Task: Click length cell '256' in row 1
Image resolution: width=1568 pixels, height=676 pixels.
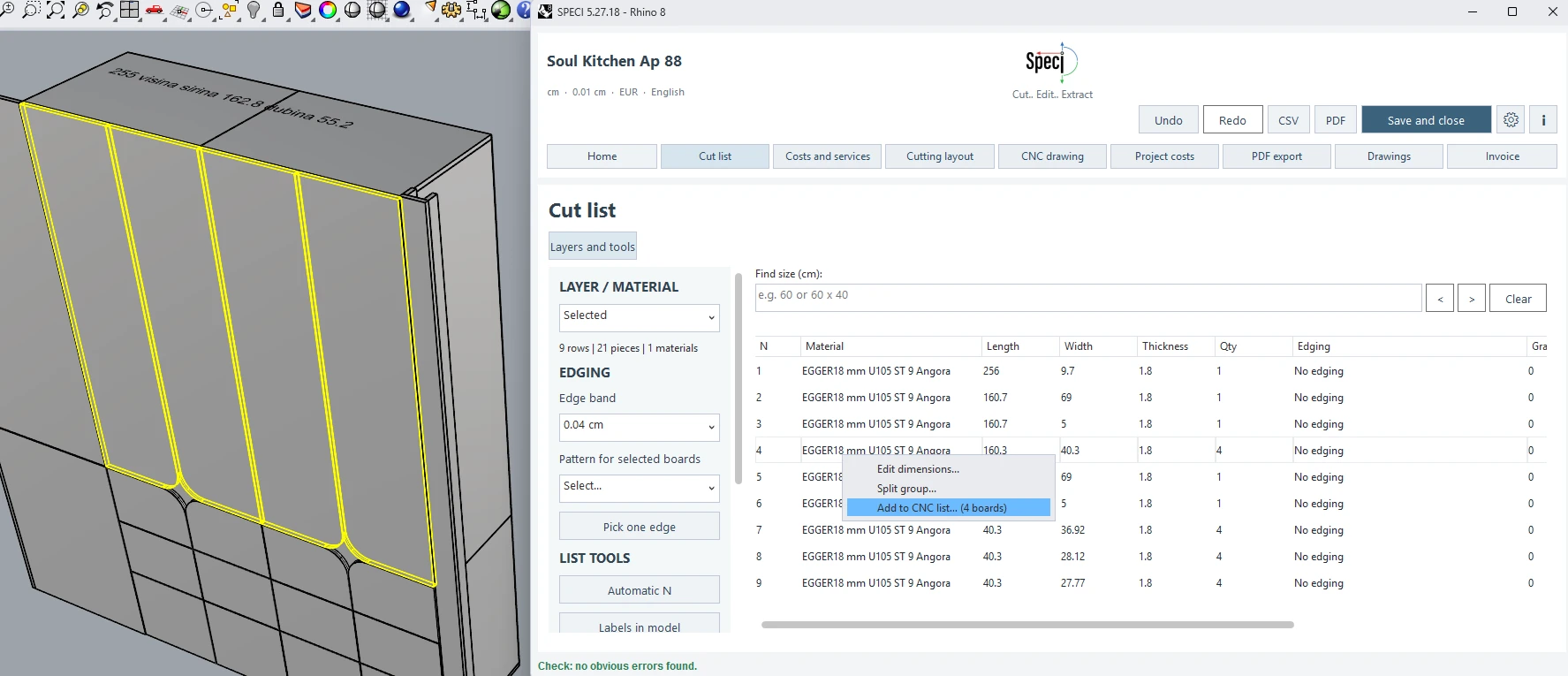Action: [991, 371]
